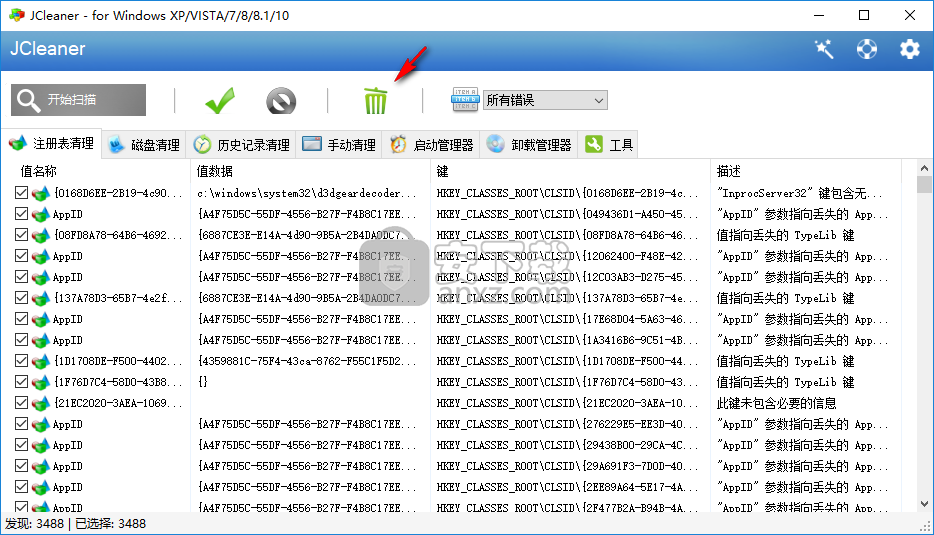This screenshot has width=934, height=535.
Task: Toggle checkbox of AppID row with key {12062400-F48E
Action: click(21, 256)
